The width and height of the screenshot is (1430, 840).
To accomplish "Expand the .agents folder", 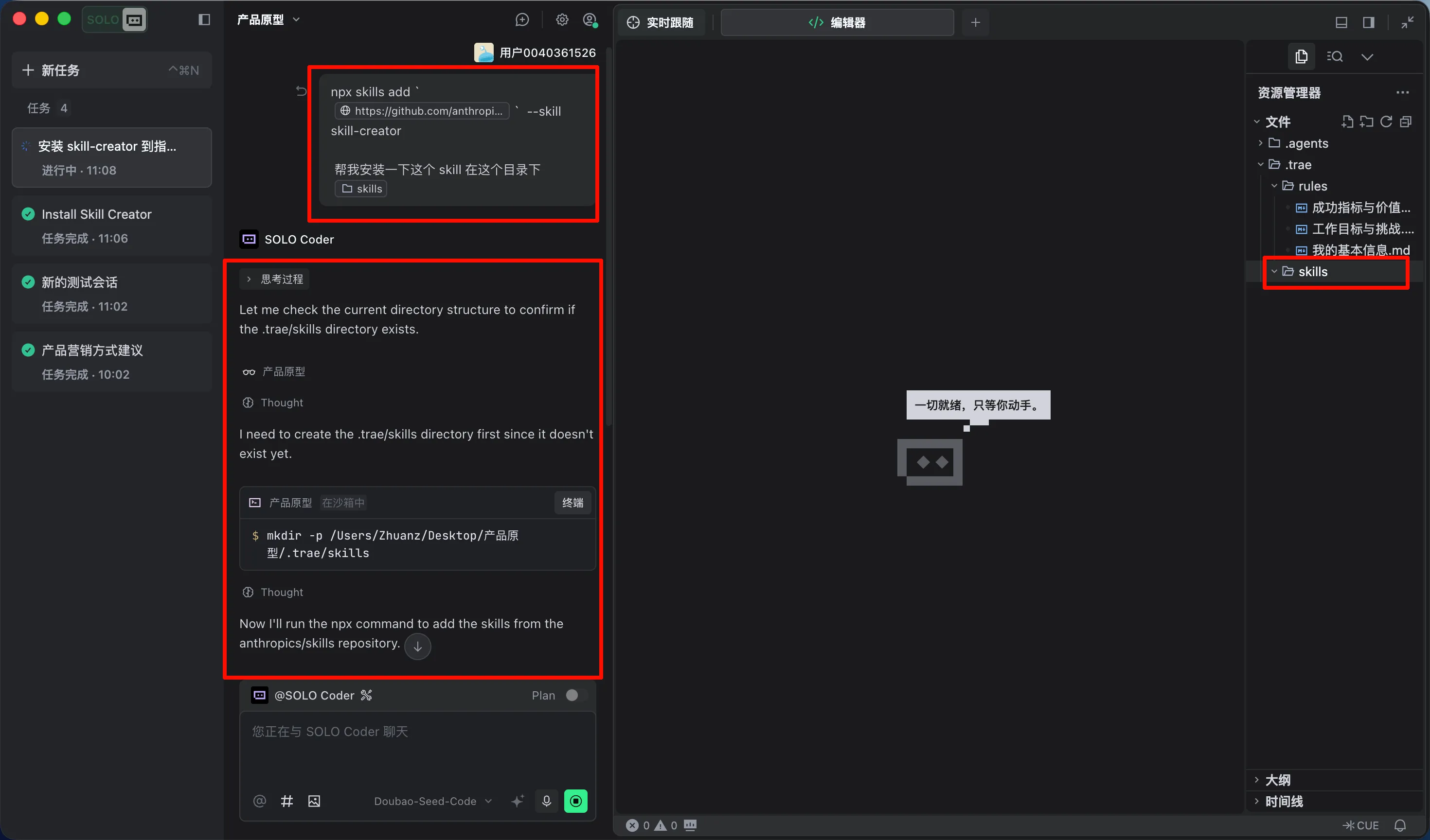I will 1261,143.
